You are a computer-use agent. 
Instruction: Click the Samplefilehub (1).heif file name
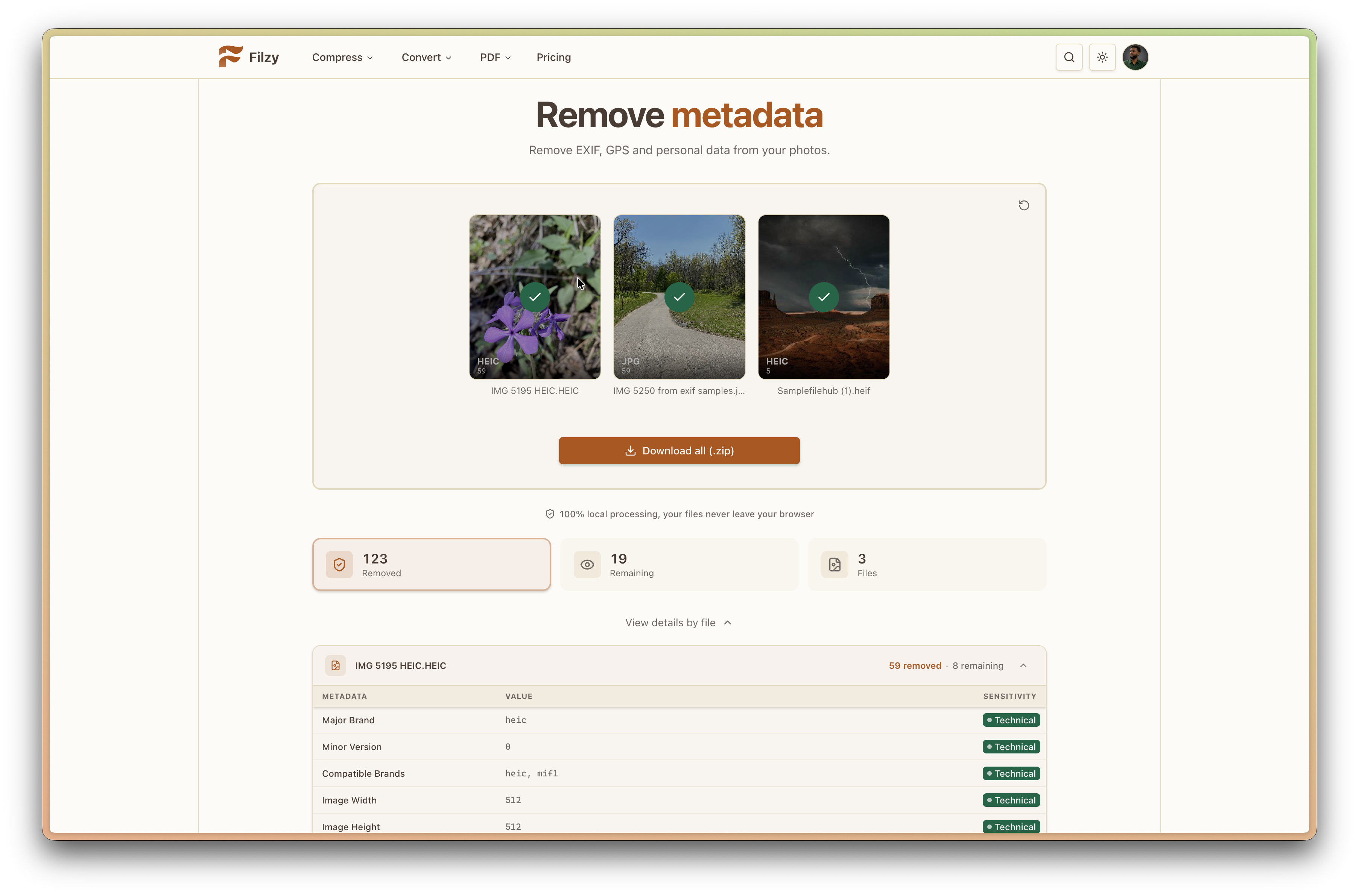pyautogui.click(x=824, y=391)
